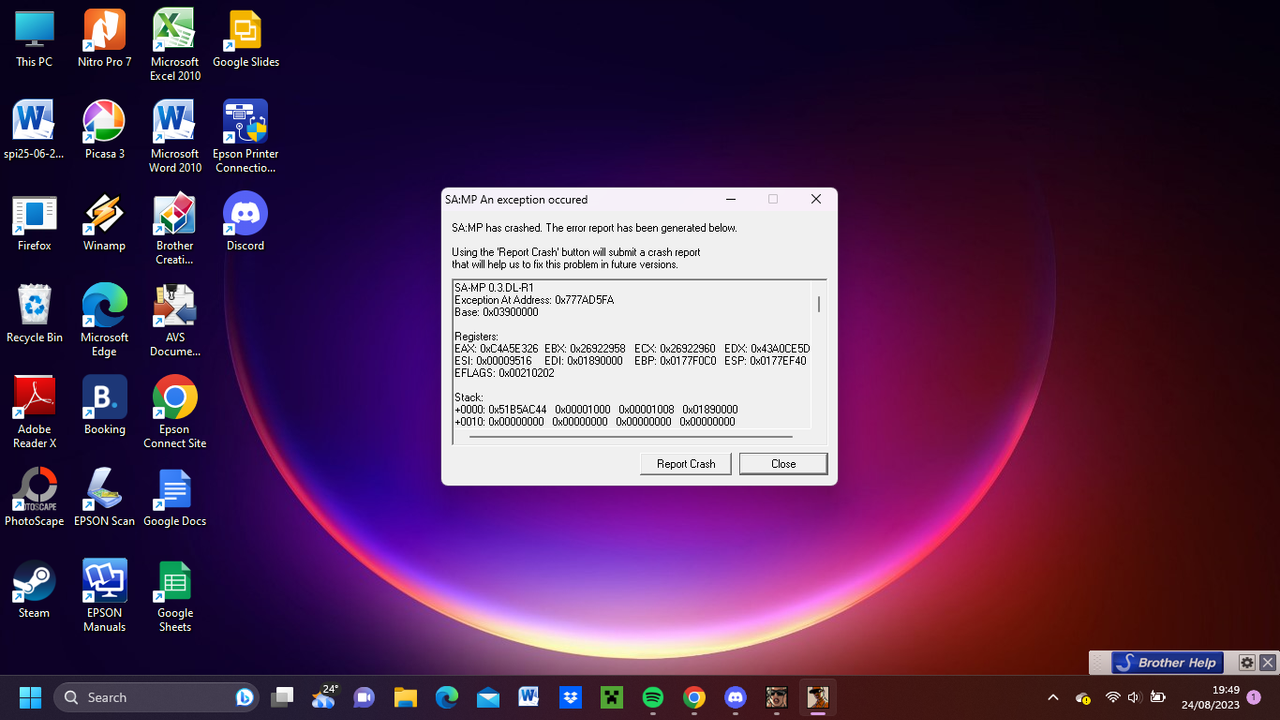This screenshot has width=1280, height=720.
Task: Open This PC desktop icon
Action: [34, 38]
